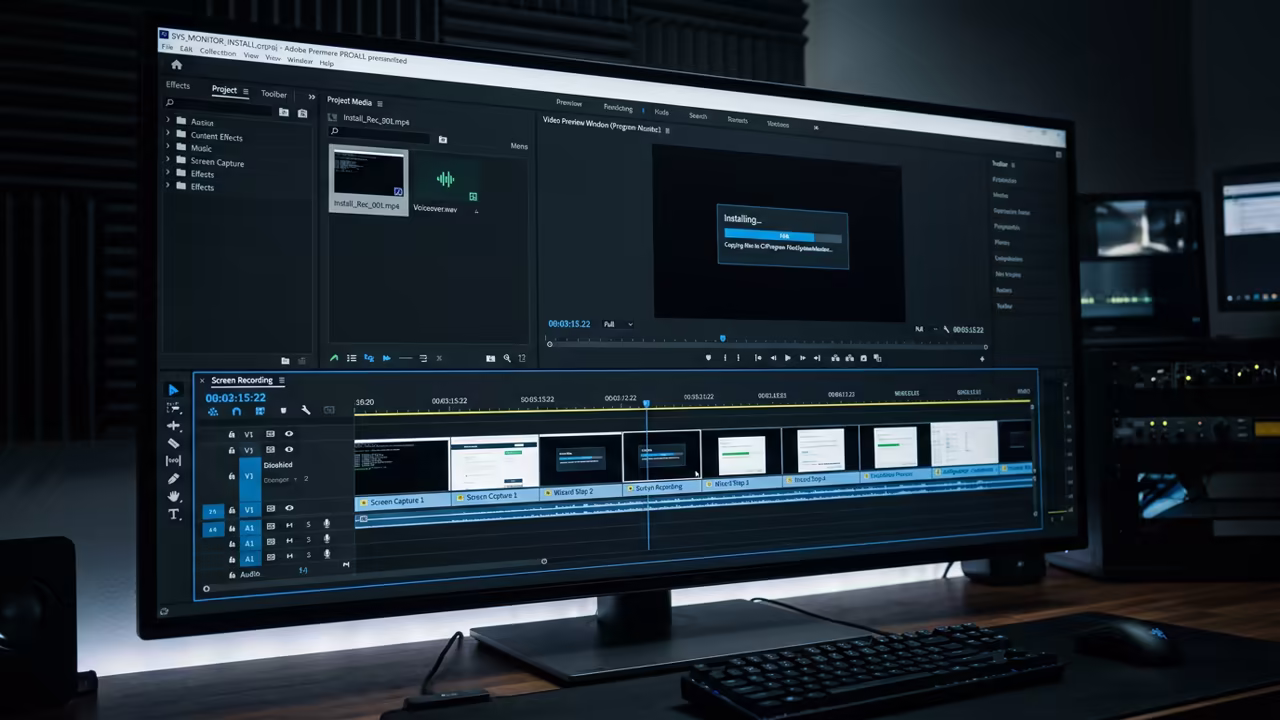The image size is (1280, 720).
Task: Expand the Screen Capture folder
Action: (168, 160)
